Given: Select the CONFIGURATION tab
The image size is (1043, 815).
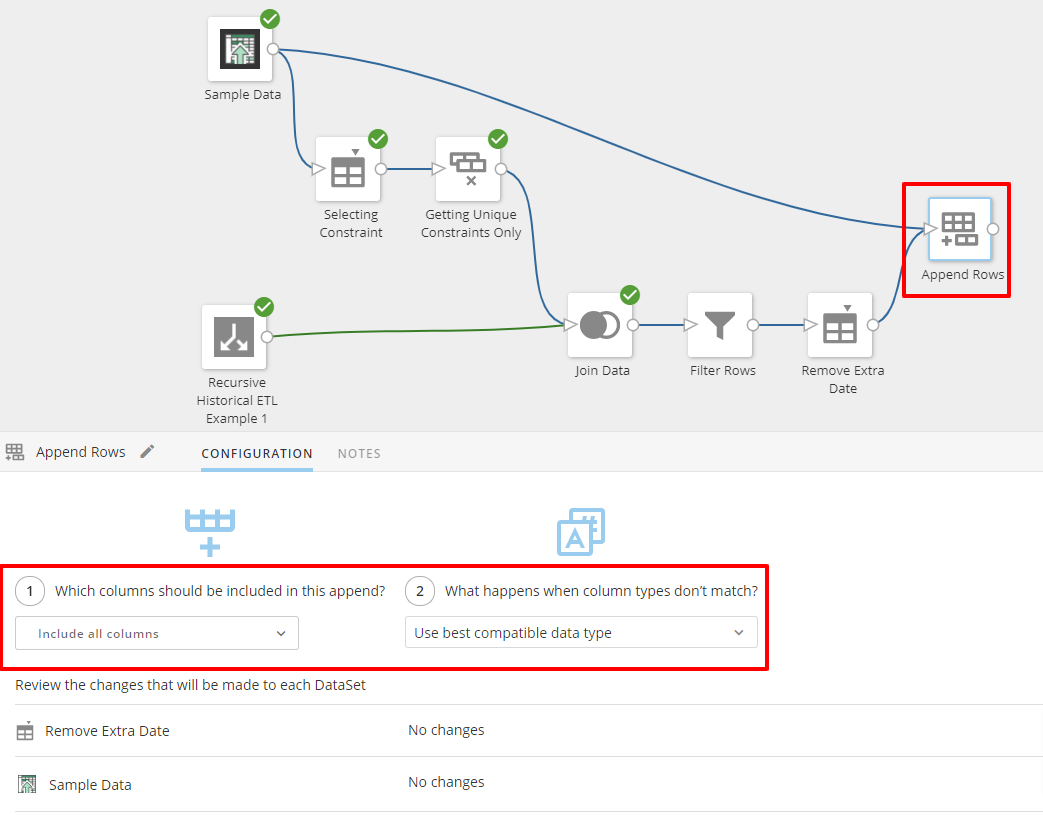Looking at the screenshot, I should (256, 453).
